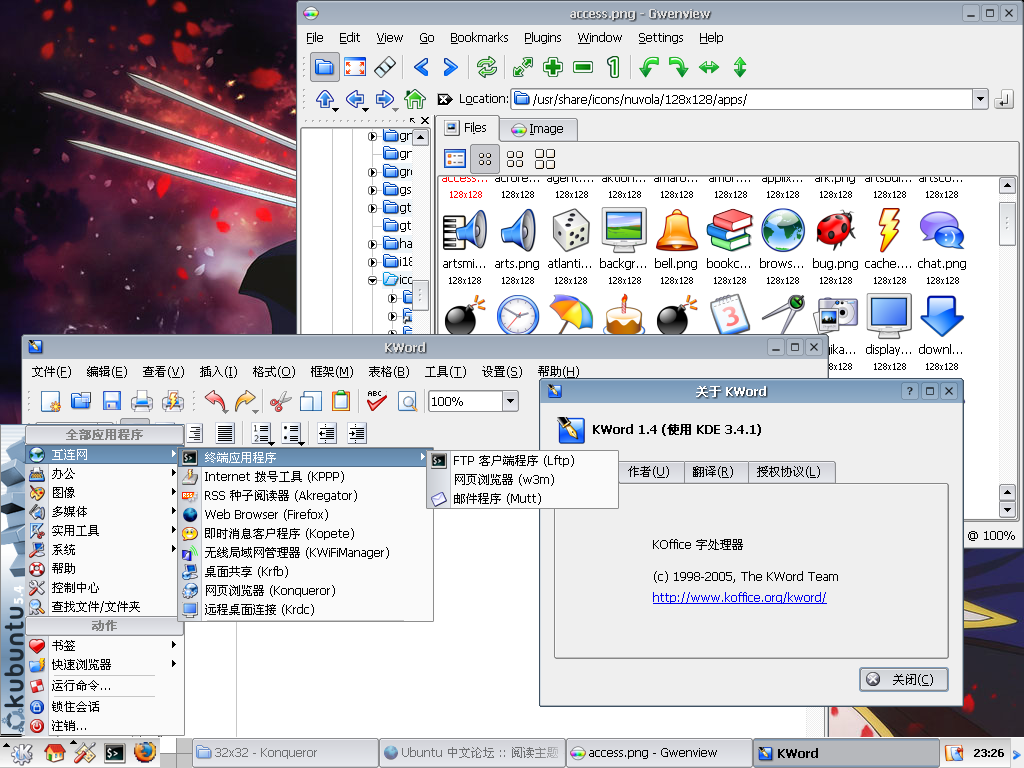Screen dimensions: 1024x768
Task: Click the increase indent icon in KWord
Action: 357,433
